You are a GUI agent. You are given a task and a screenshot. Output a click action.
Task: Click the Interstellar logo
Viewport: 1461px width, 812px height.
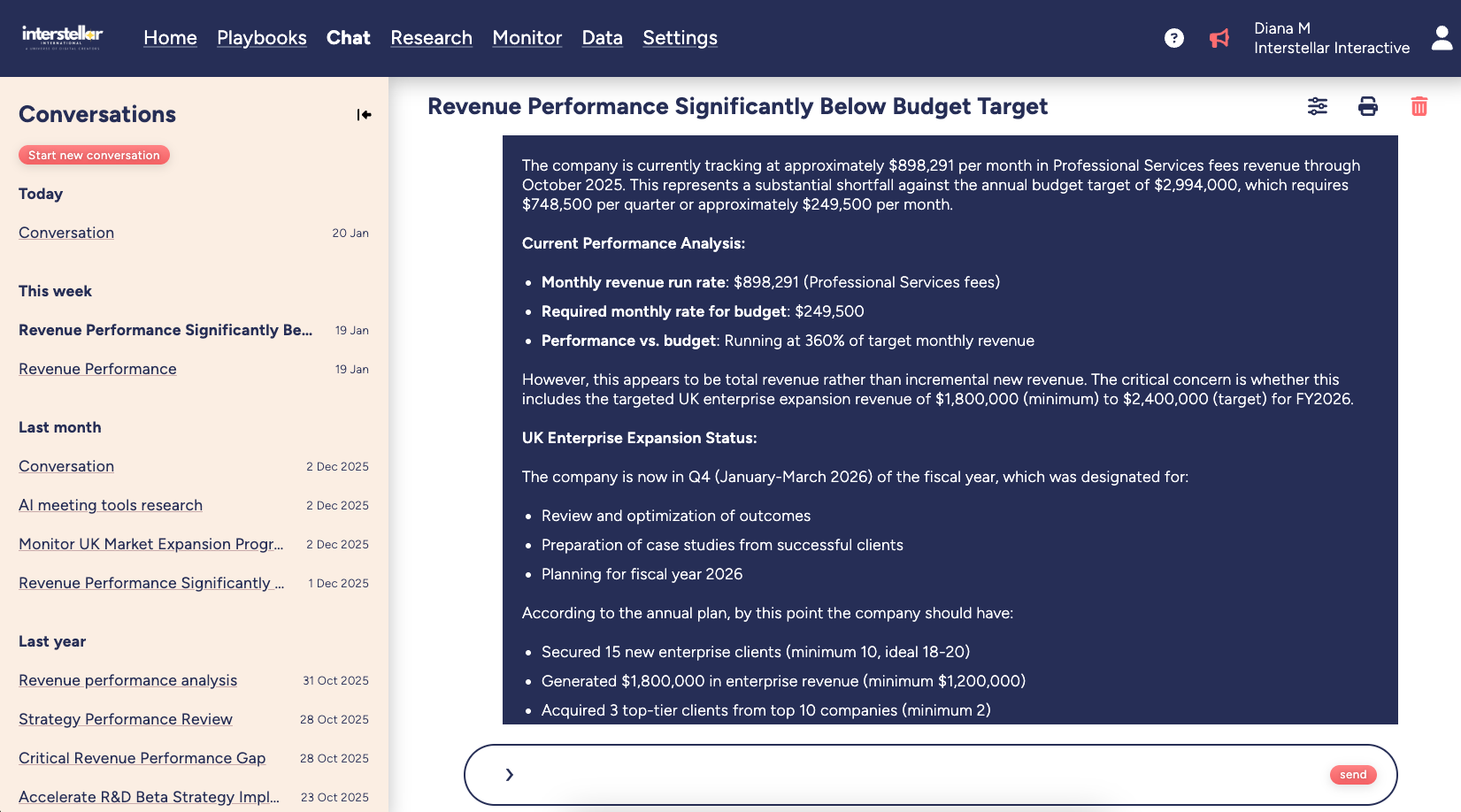point(62,36)
